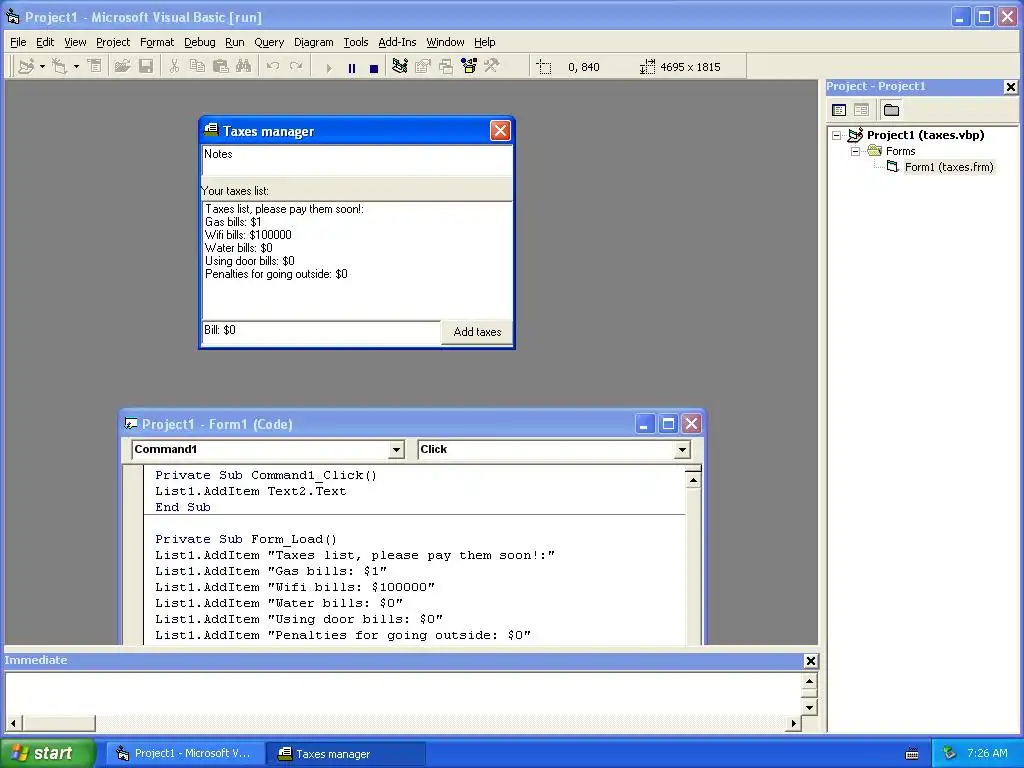The width and height of the screenshot is (1024, 768).
Task: Click the Start (Run) play button
Action: tap(328, 67)
